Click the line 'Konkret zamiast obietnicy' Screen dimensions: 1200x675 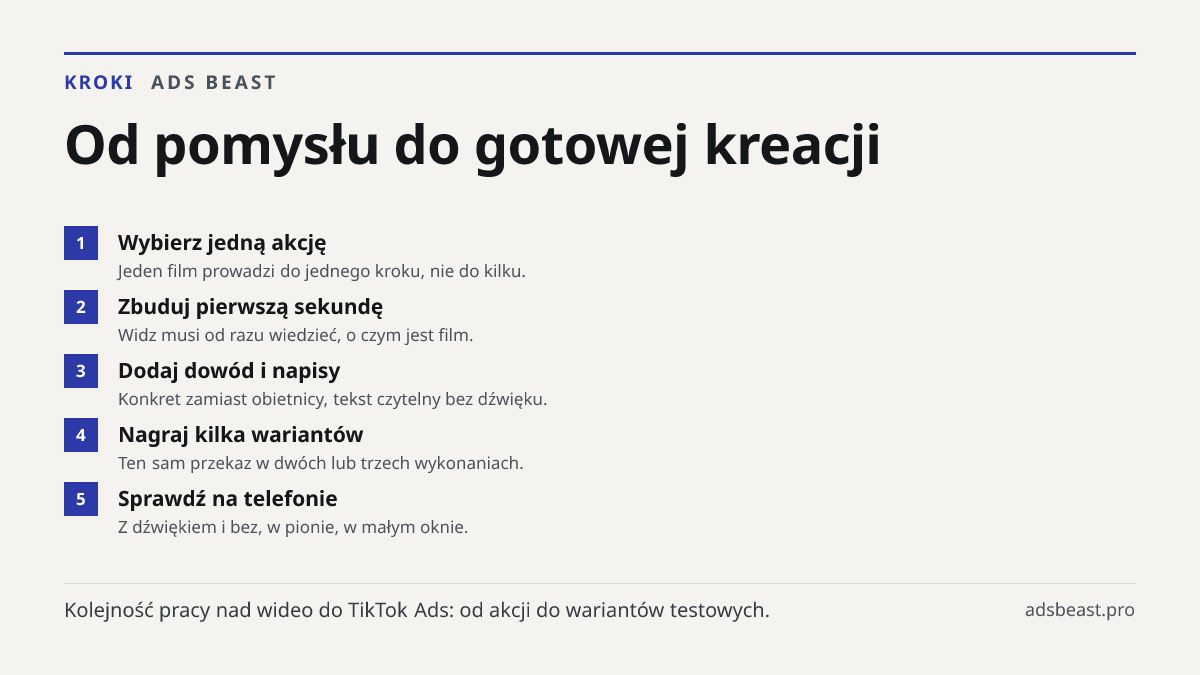(332, 399)
